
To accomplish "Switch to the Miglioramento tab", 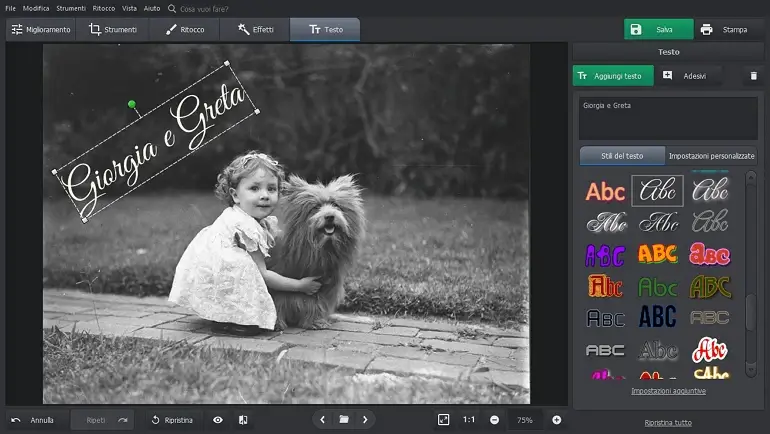I will point(41,29).
